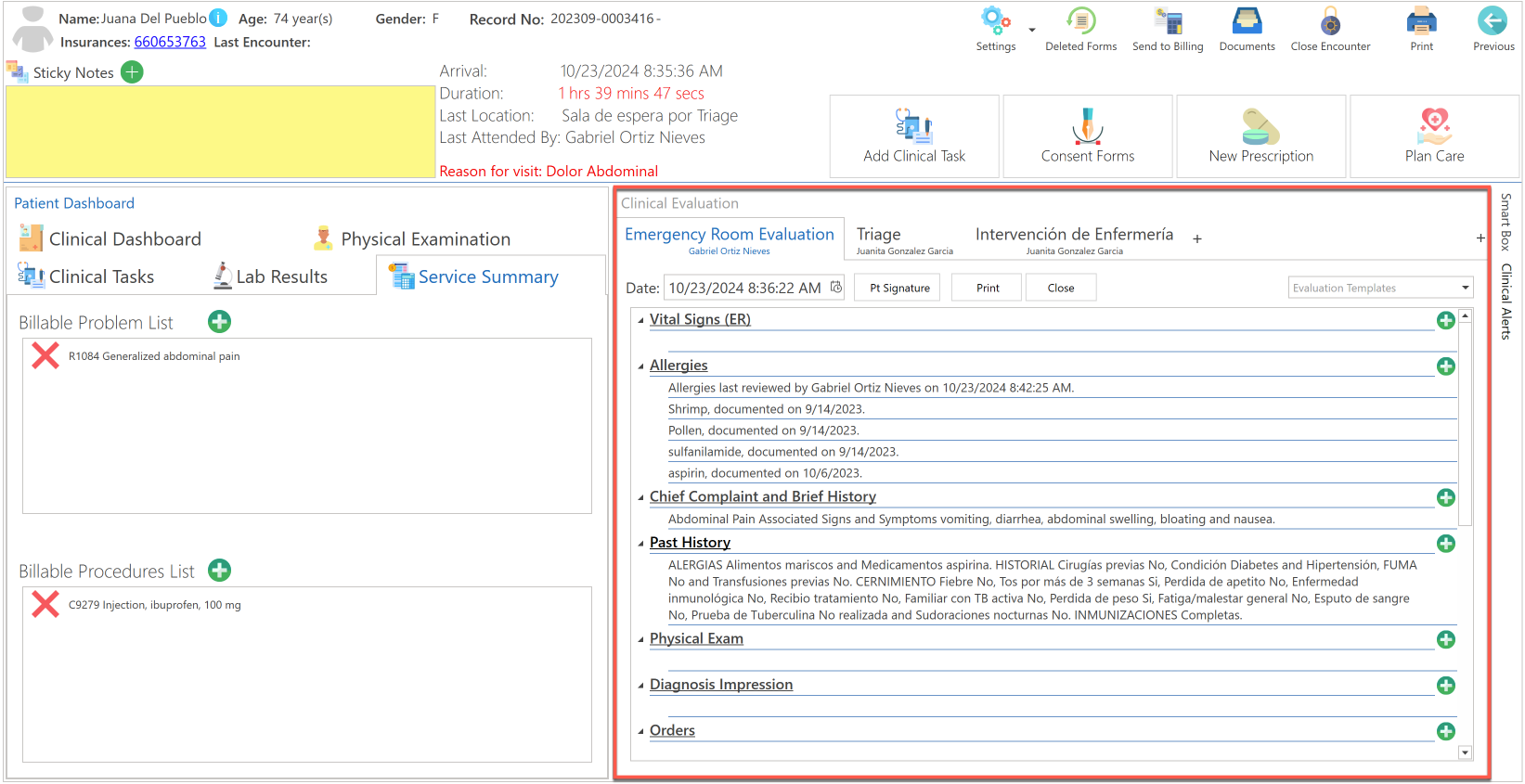
Task: Collapse the Past History section
Action: click(640, 544)
